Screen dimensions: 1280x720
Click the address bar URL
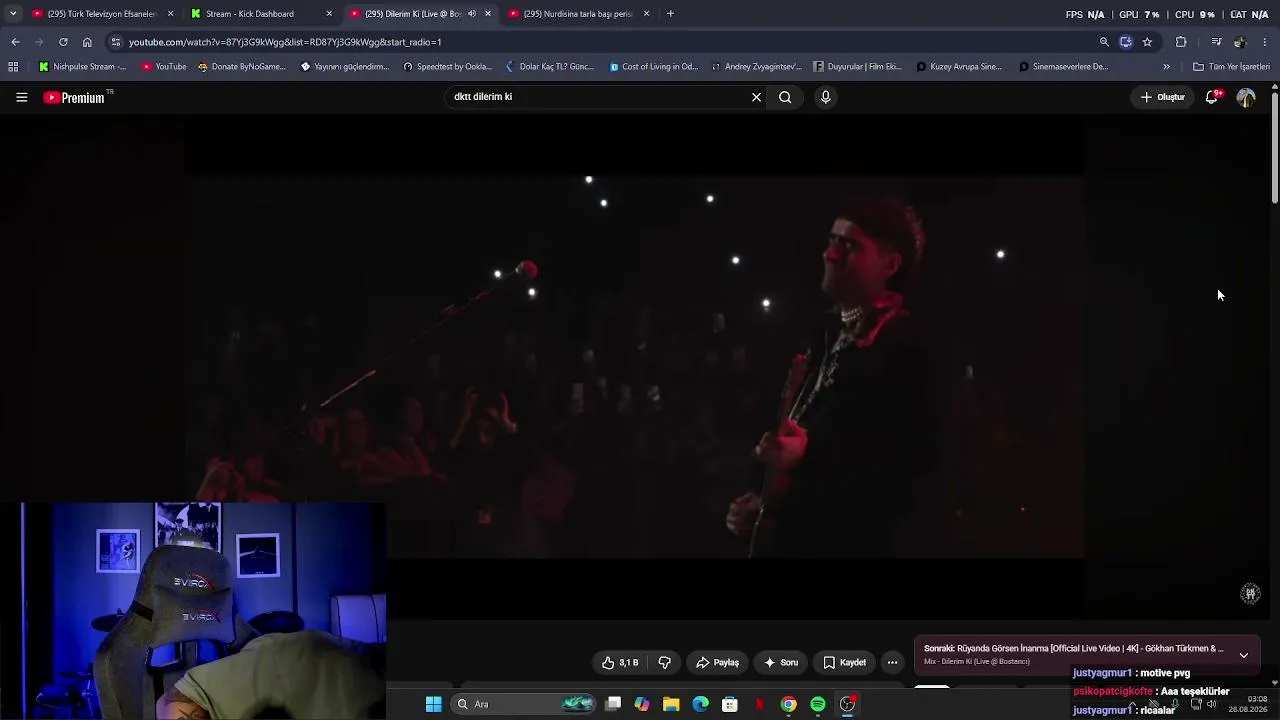point(285,42)
